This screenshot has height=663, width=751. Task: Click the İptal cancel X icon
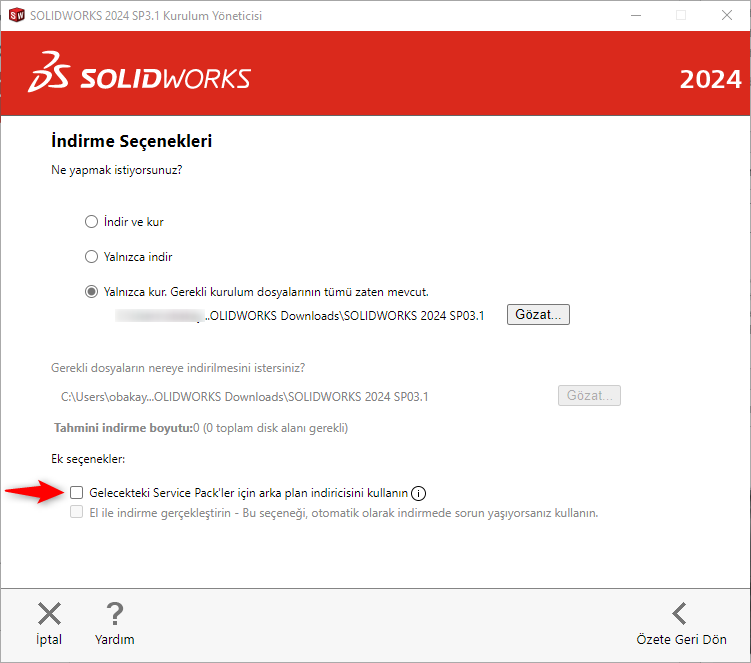[x=49, y=614]
